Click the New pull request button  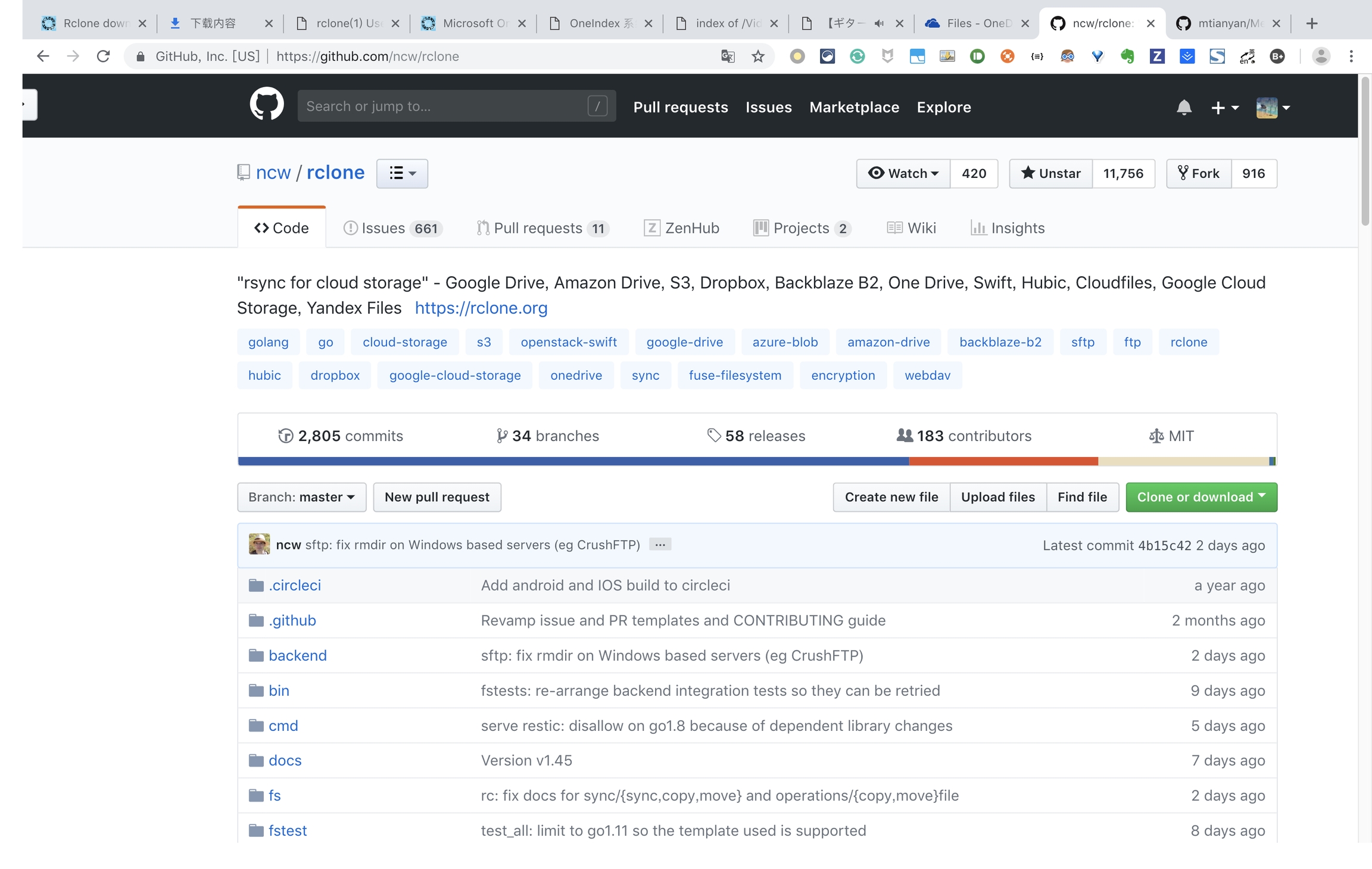[x=436, y=497]
